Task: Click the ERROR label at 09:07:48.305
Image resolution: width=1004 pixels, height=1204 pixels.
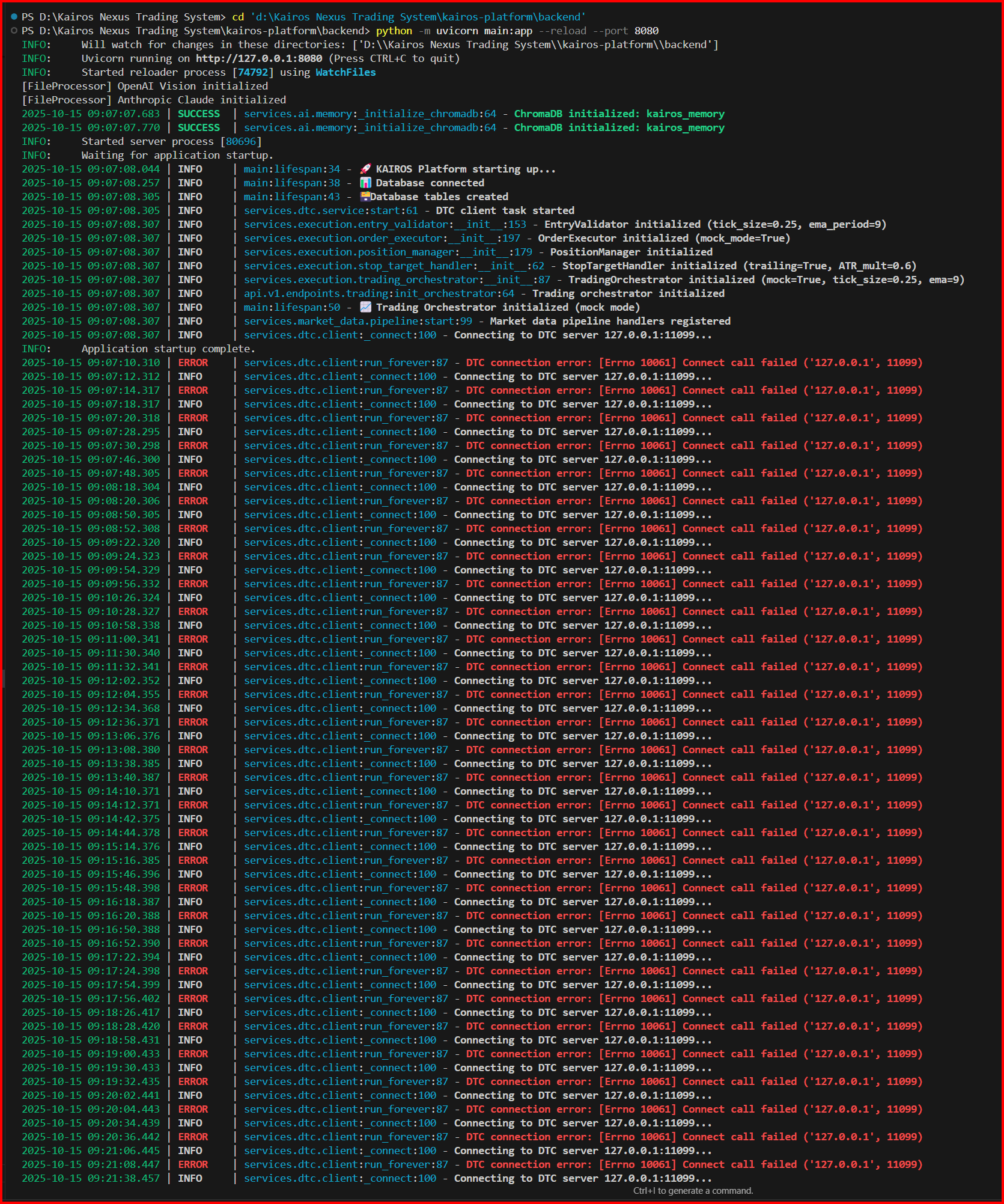Action: point(193,473)
